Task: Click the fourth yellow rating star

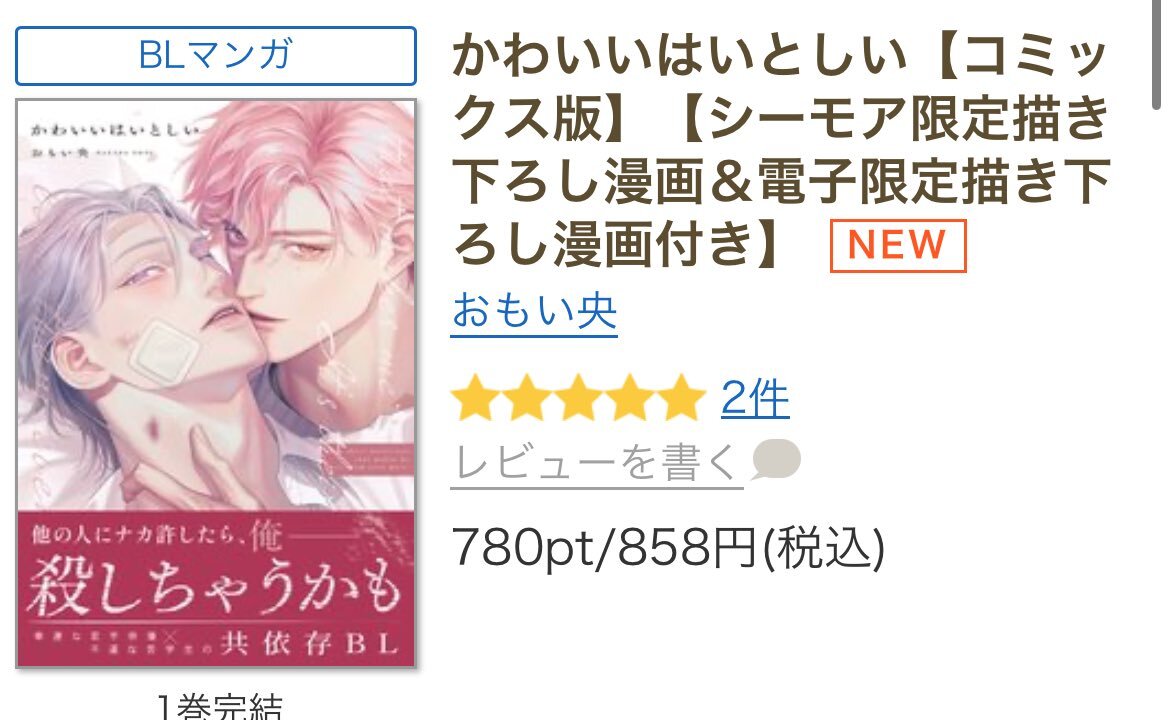Action: click(630, 398)
